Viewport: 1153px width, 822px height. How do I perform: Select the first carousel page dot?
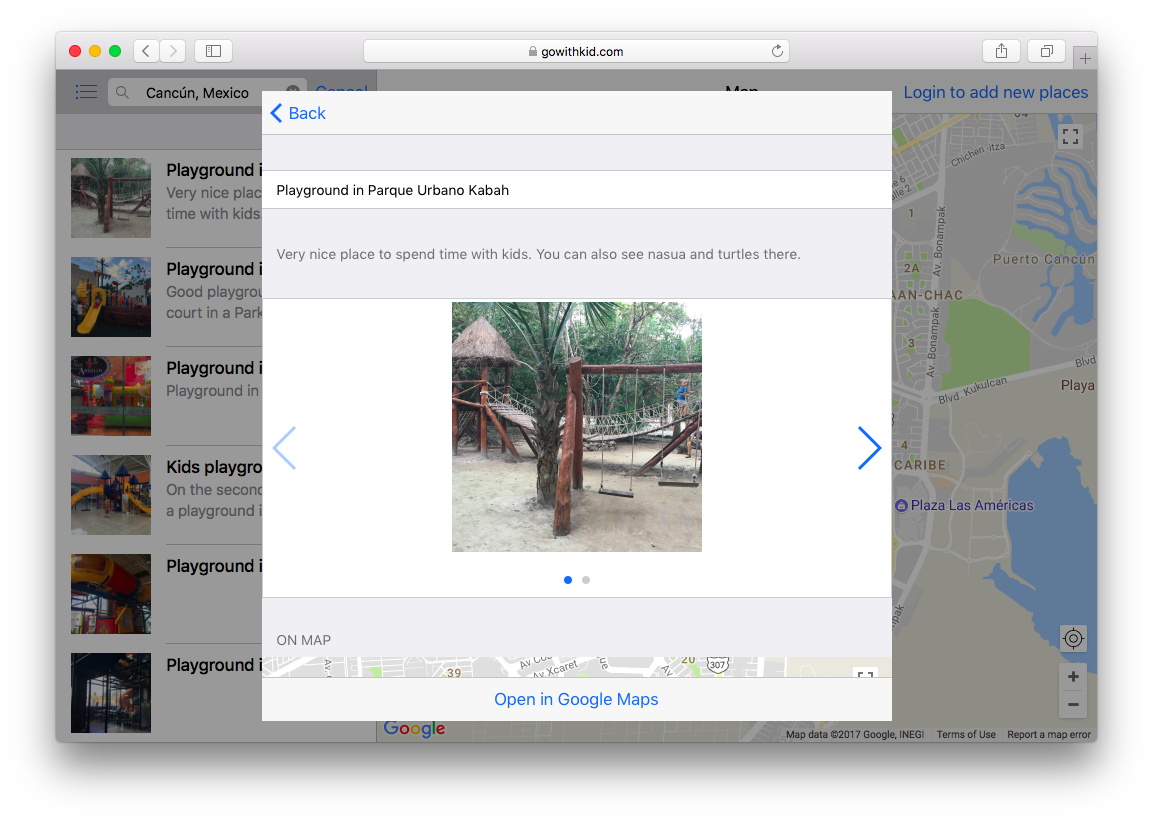[568, 580]
